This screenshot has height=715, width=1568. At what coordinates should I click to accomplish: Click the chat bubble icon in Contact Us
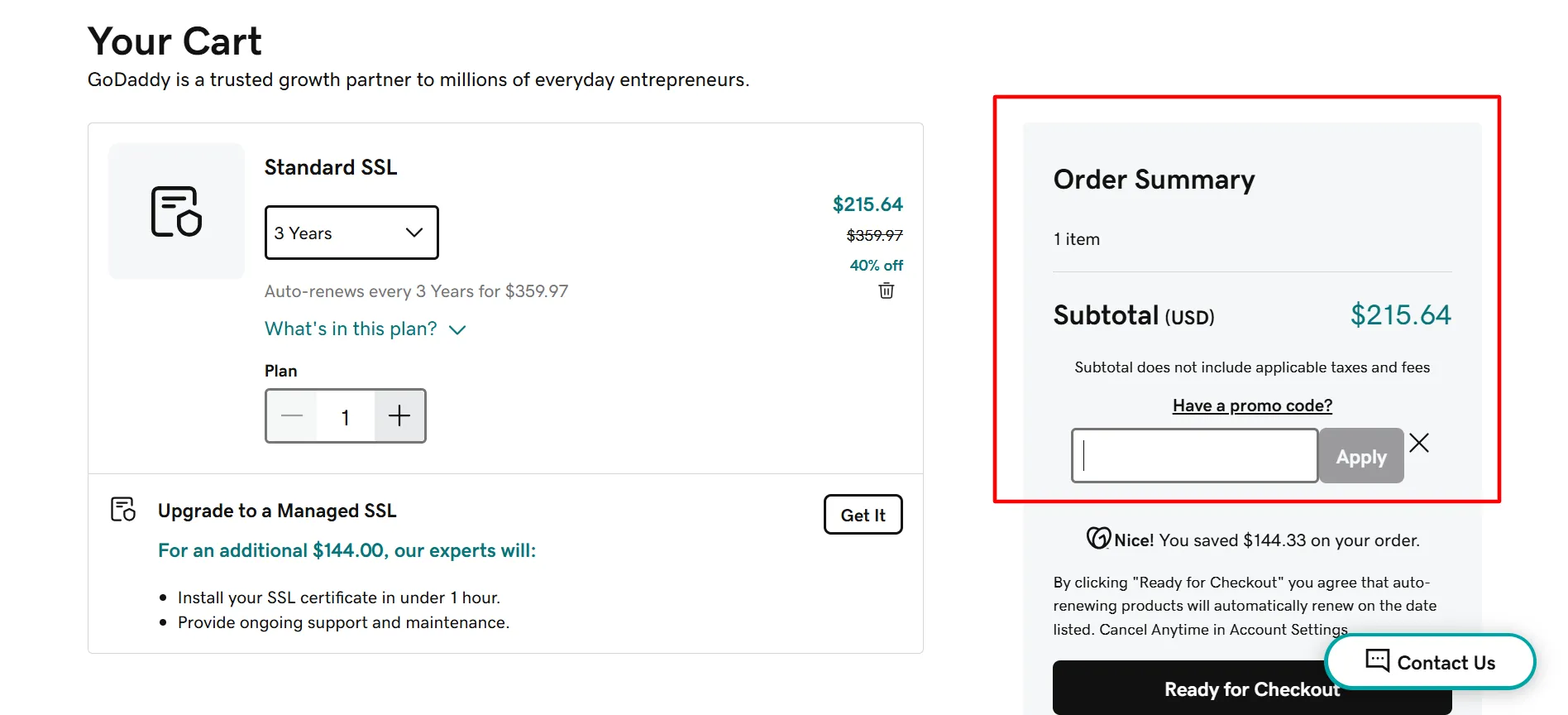click(x=1377, y=660)
